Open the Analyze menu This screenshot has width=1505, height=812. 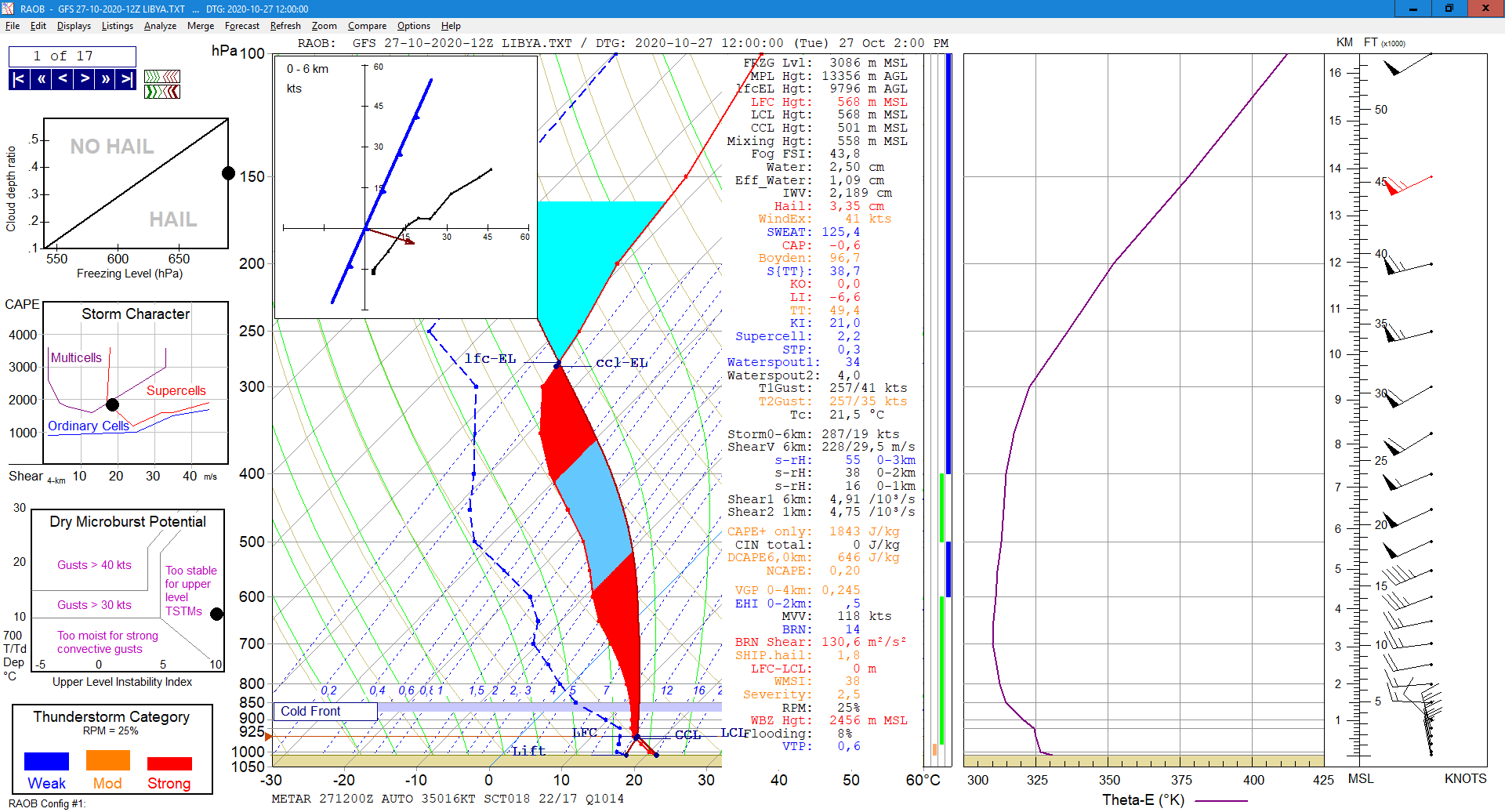[x=160, y=26]
